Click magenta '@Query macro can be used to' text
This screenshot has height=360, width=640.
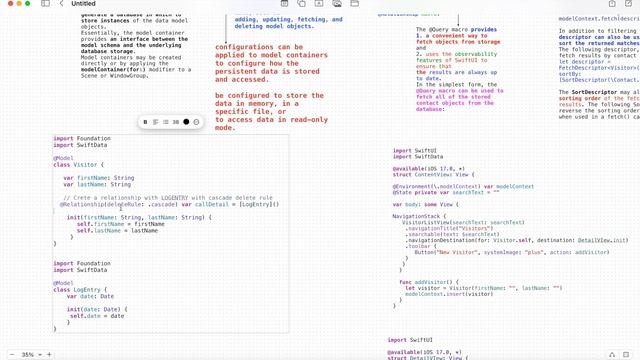point(460,91)
